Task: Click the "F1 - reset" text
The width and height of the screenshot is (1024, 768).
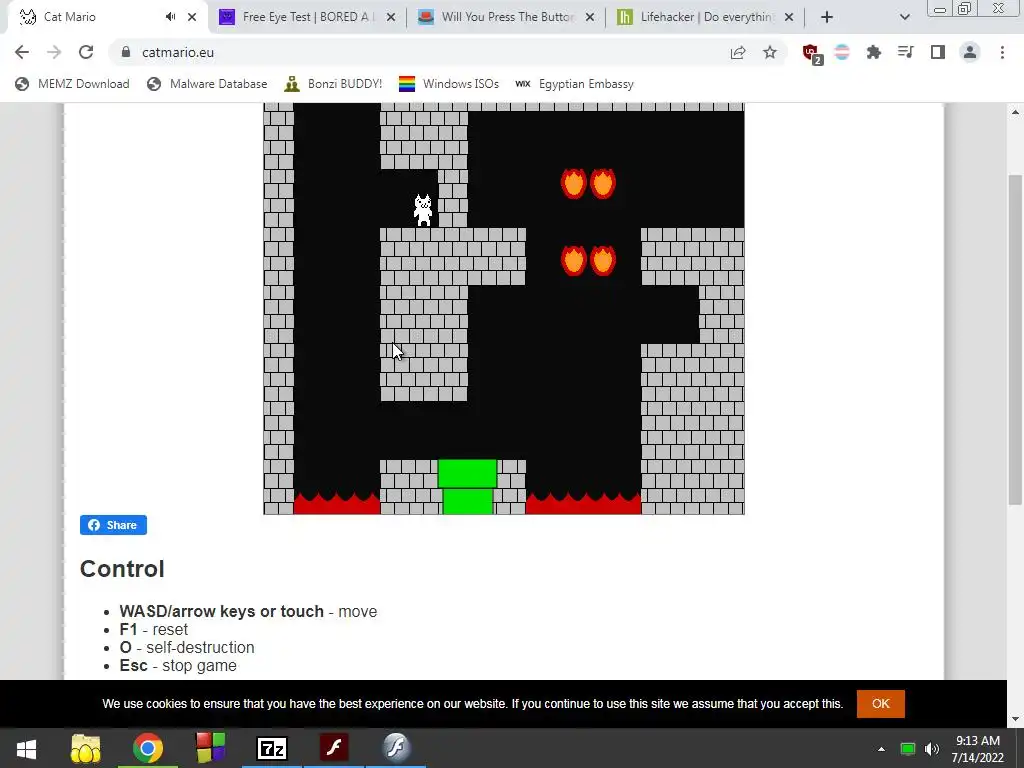Action: [x=153, y=630]
